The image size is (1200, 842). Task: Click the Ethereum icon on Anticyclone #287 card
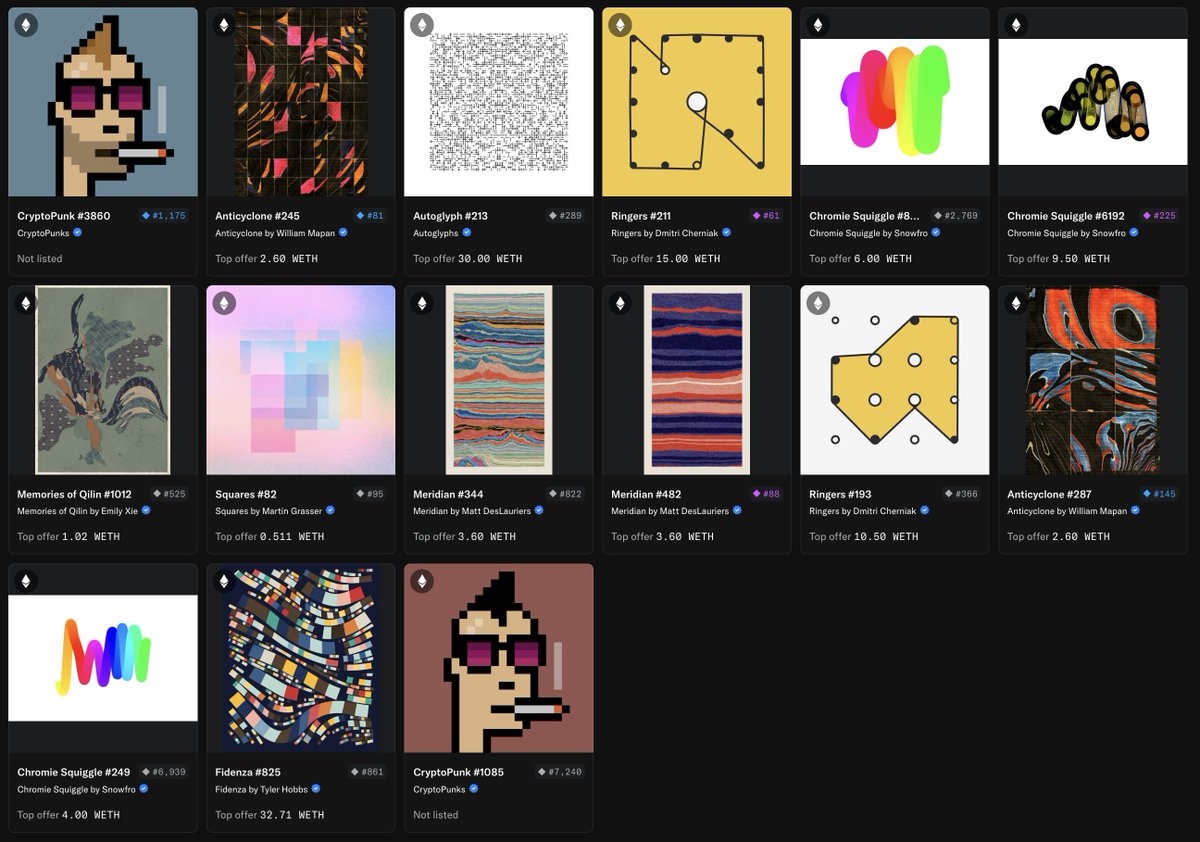coord(1016,303)
